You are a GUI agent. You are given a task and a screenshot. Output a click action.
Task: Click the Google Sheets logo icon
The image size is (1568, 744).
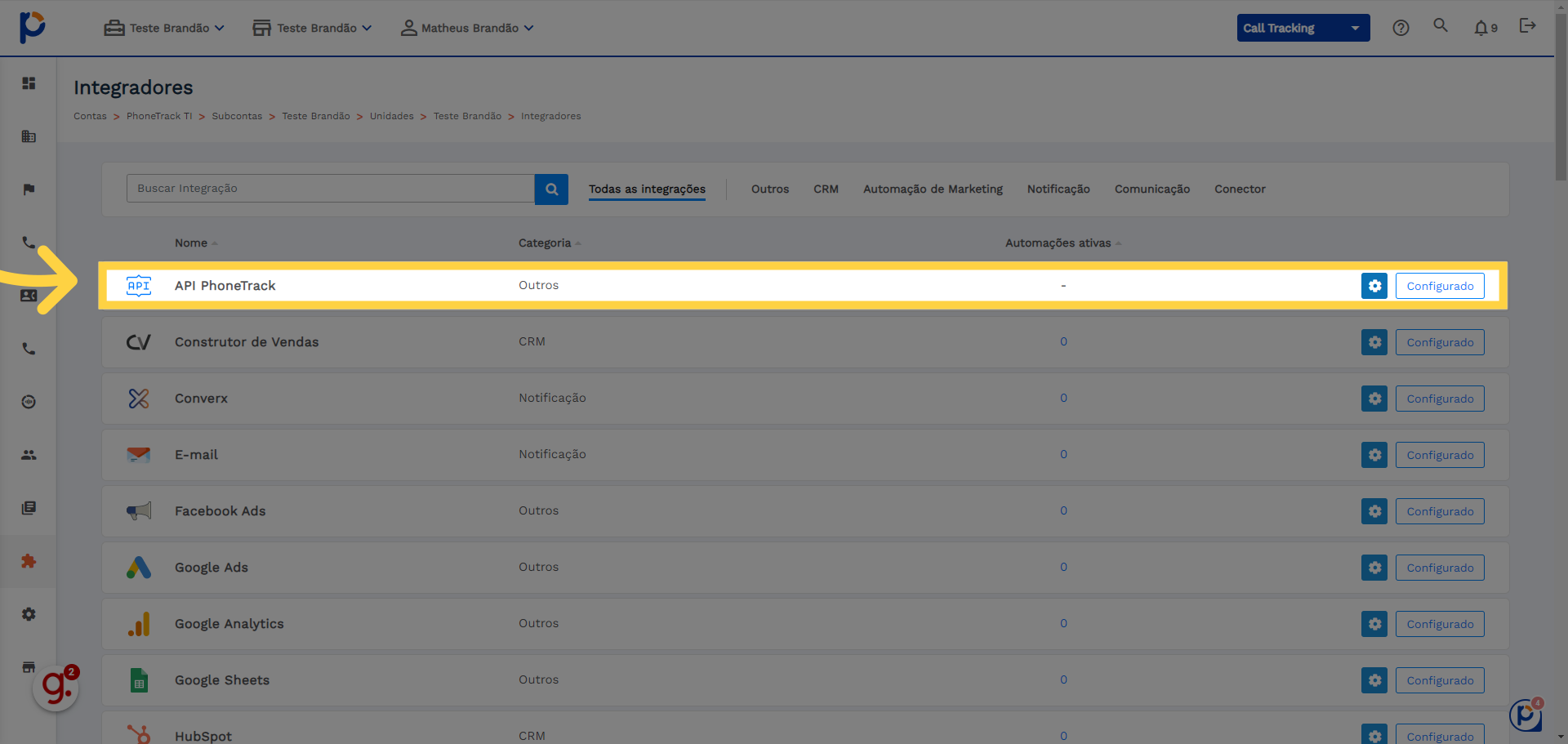(x=139, y=680)
